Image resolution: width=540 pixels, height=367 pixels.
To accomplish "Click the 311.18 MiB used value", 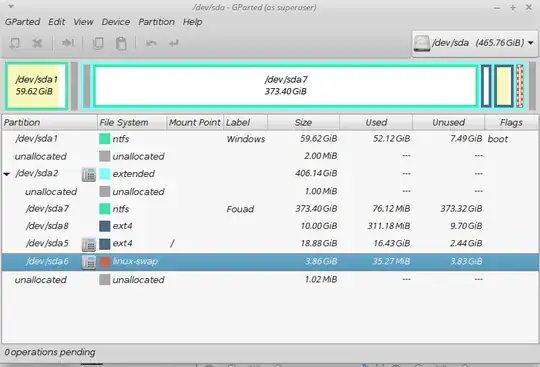I will point(389,226).
